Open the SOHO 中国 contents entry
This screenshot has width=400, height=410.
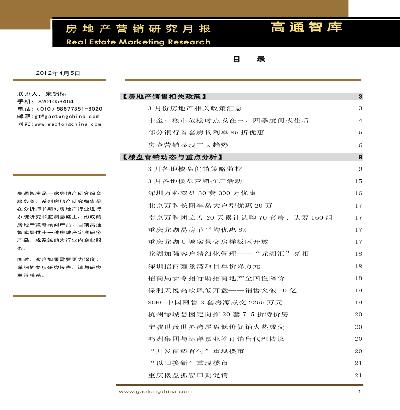click(215, 302)
